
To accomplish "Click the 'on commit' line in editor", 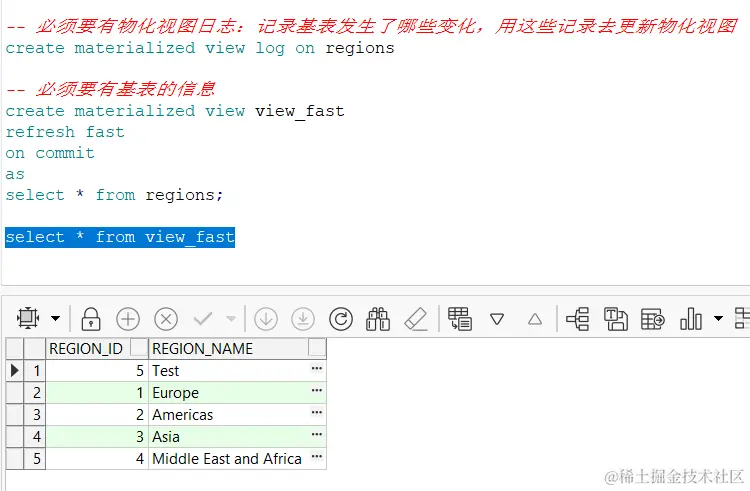I will pyautogui.click(x=50, y=153).
